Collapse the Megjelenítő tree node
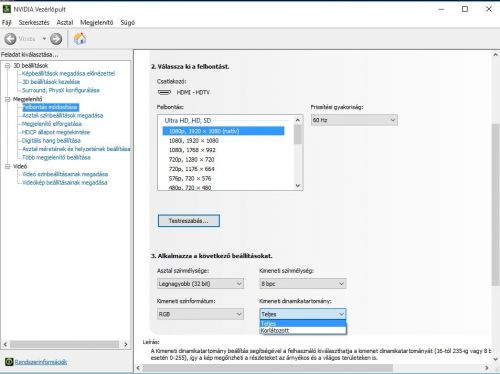The image size is (500, 374). (x=8, y=99)
